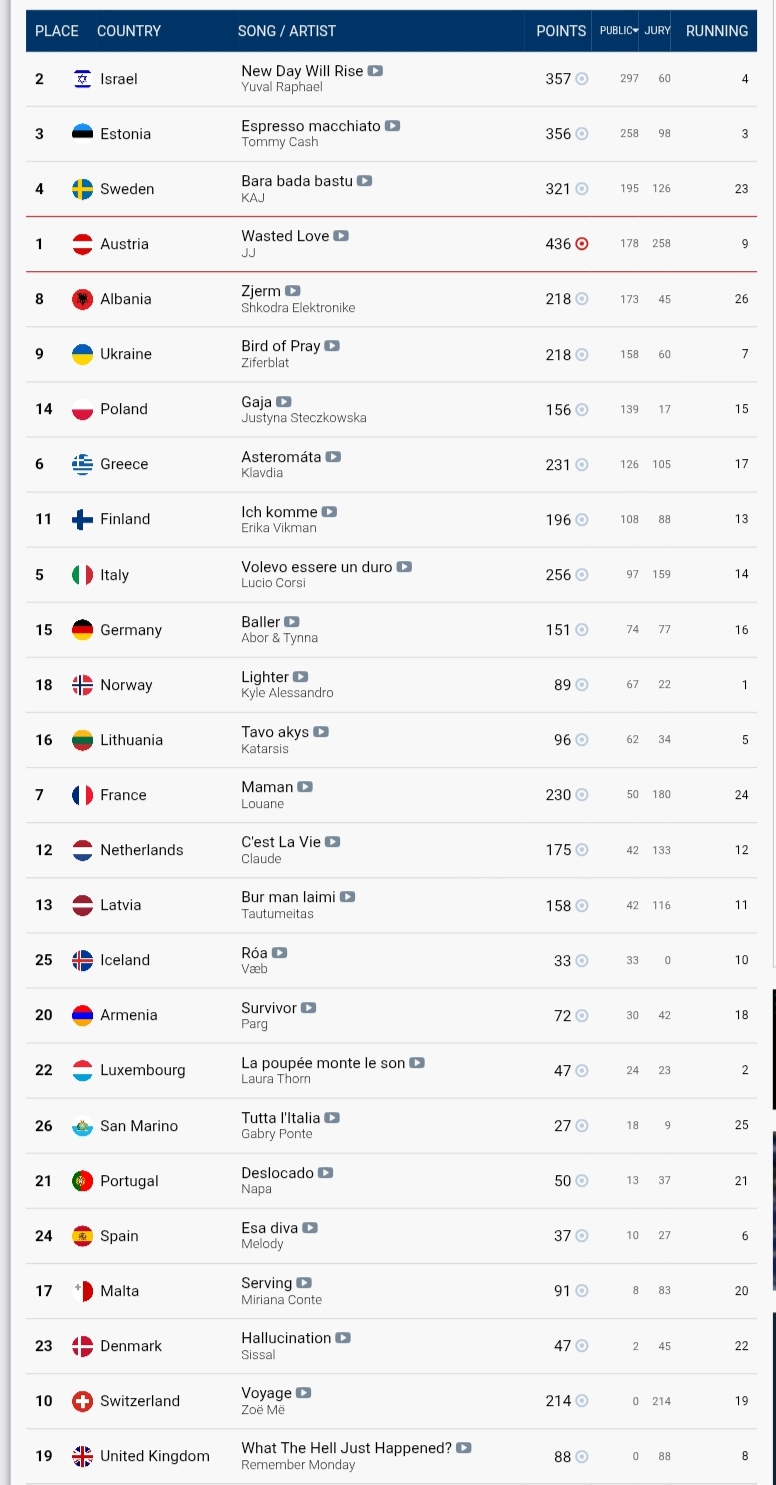The height and width of the screenshot is (1485, 776).
Task: Play video for Volevo essere un duro
Action: click(404, 567)
